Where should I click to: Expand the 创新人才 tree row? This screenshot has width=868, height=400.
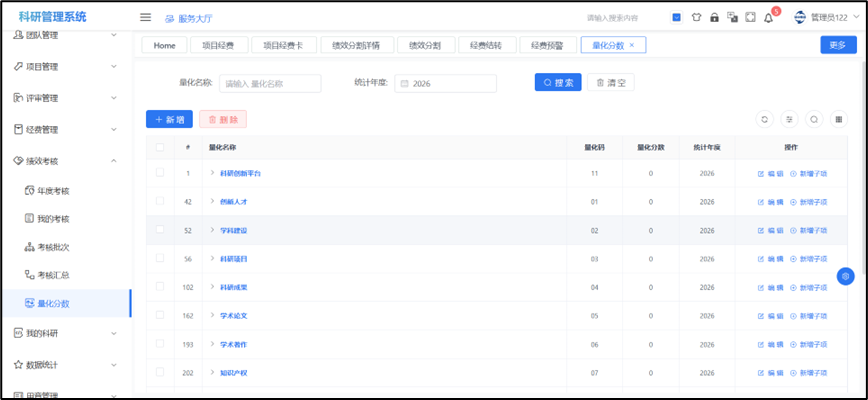pyautogui.click(x=213, y=201)
